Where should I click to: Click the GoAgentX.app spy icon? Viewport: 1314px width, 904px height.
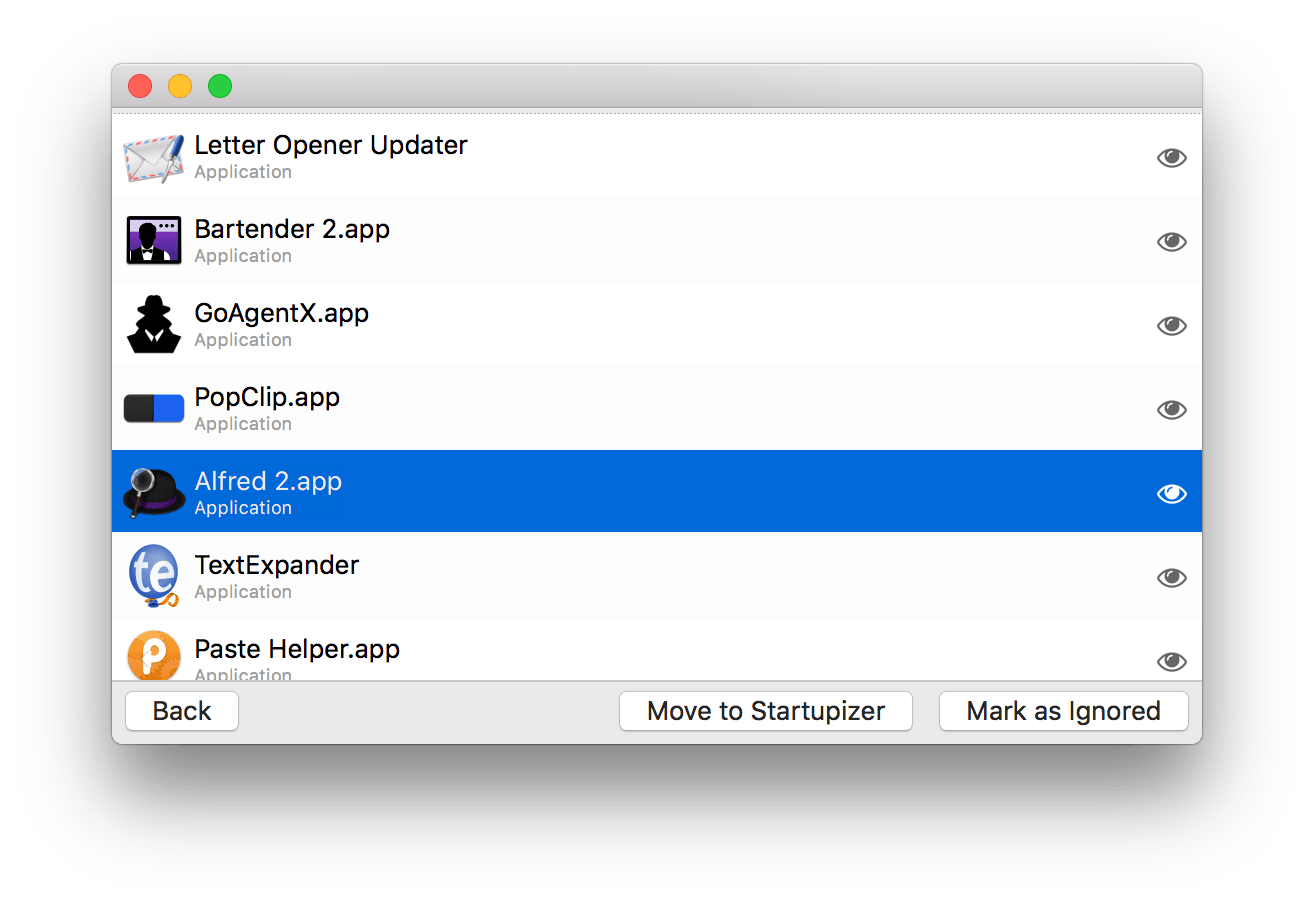(154, 325)
